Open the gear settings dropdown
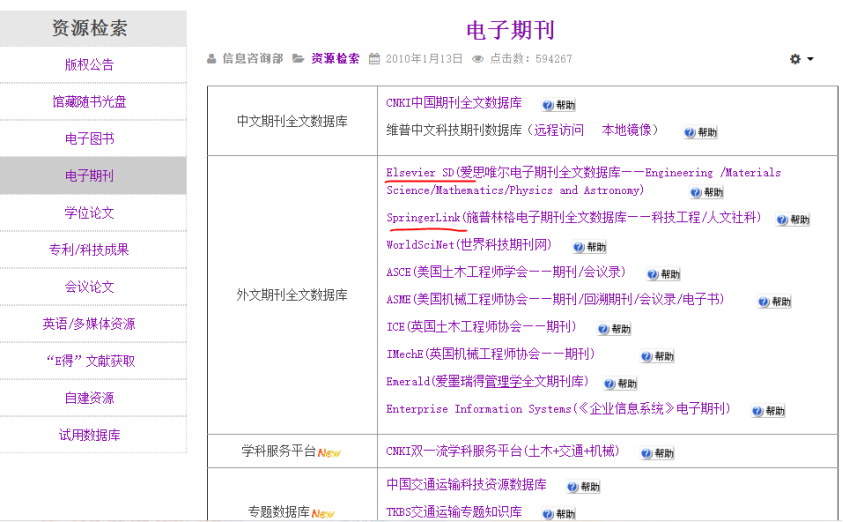The width and height of the screenshot is (843, 522). (801, 59)
